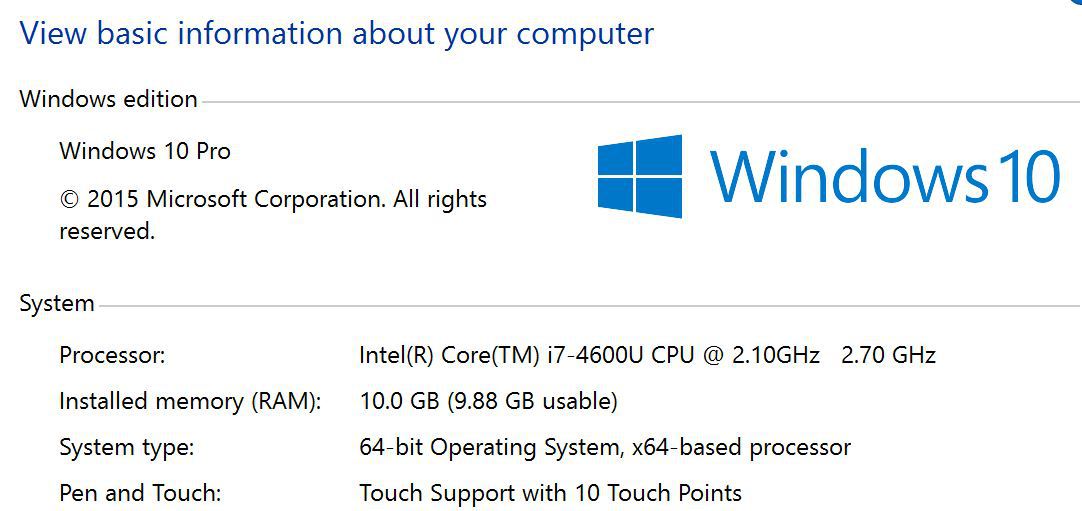Click the divider line beside System header
This screenshot has height=511, width=1082.
(x=589, y=305)
